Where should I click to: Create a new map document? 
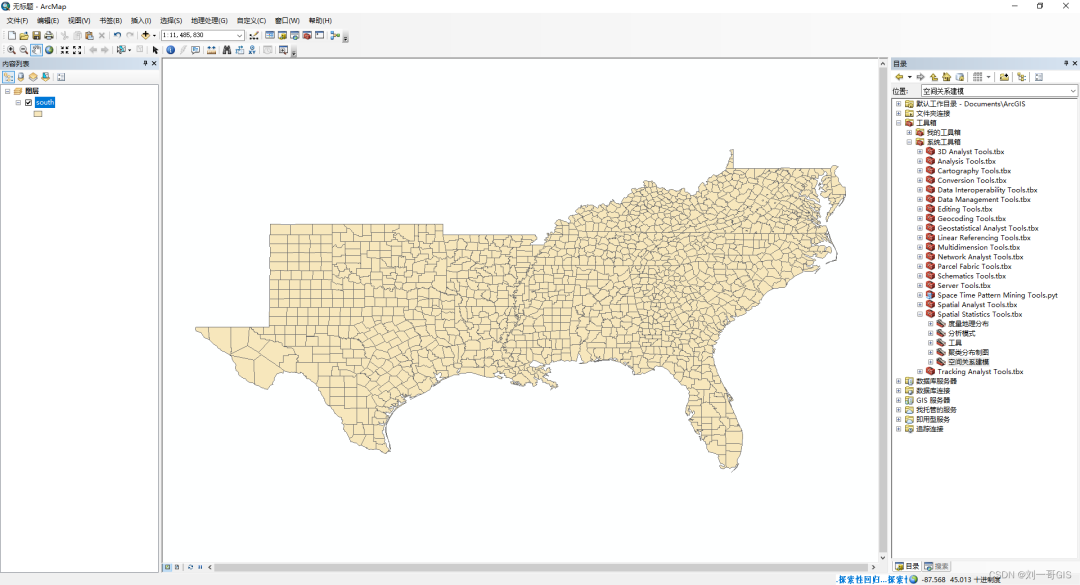[x=12, y=35]
